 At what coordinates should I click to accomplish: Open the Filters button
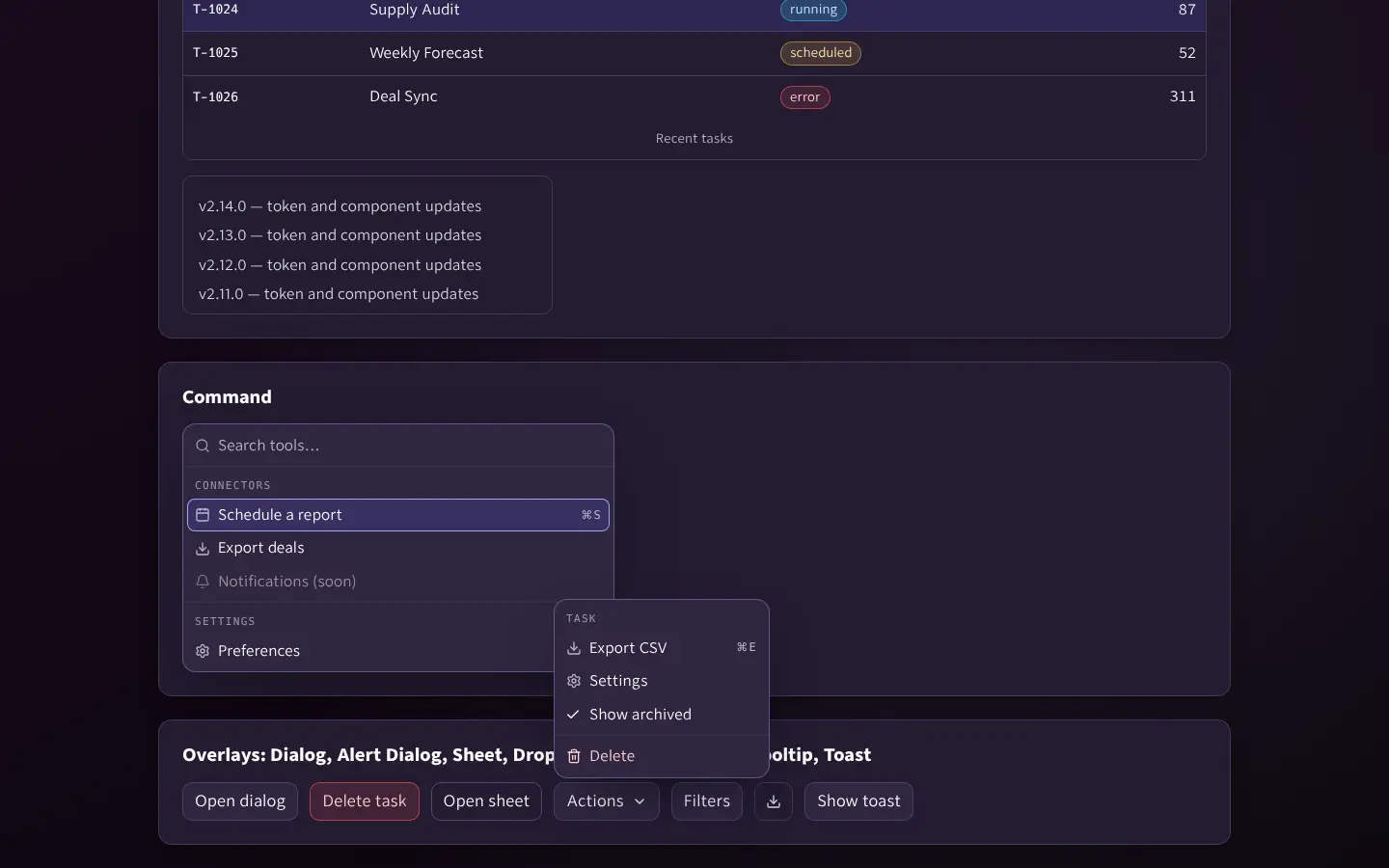(707, 801)
